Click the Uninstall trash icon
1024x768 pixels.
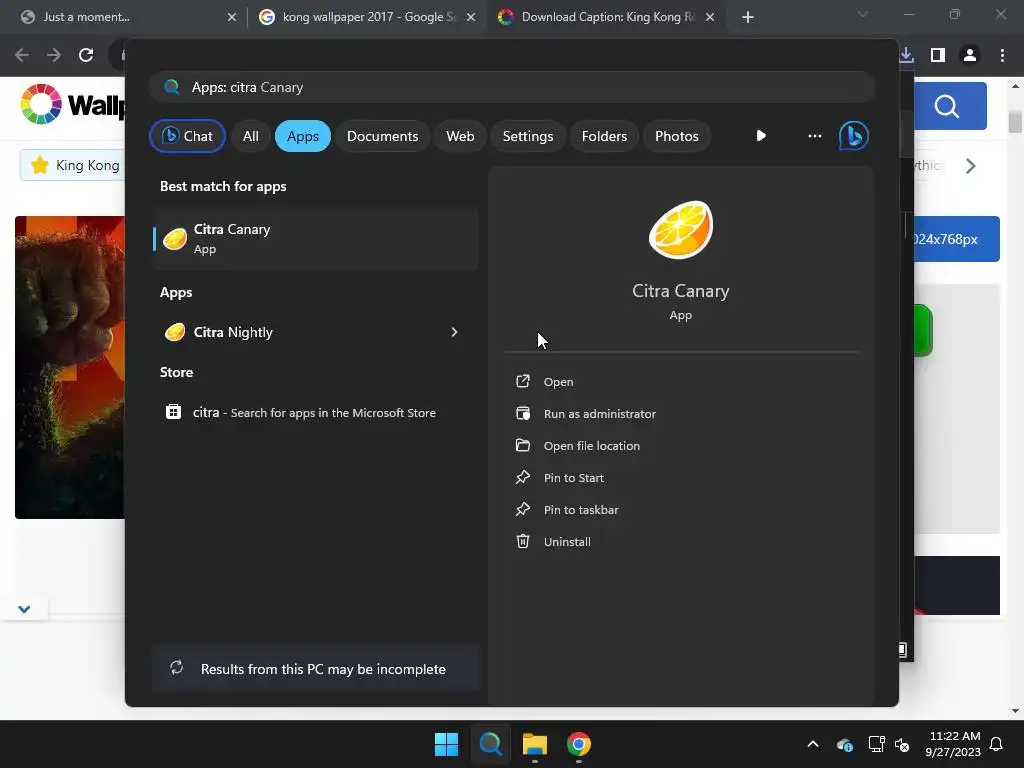(x=522, y=541)
